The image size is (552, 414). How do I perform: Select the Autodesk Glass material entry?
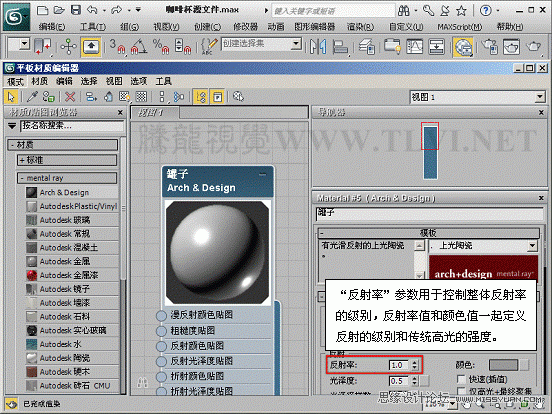click(x=72, y=220)
